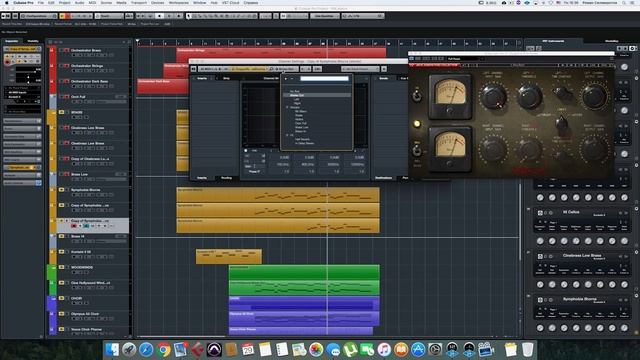Open the Use Quantize grid type dropdown
This screenshot has width=640, height=360.
pyautogui.click(x=324, y=16)
